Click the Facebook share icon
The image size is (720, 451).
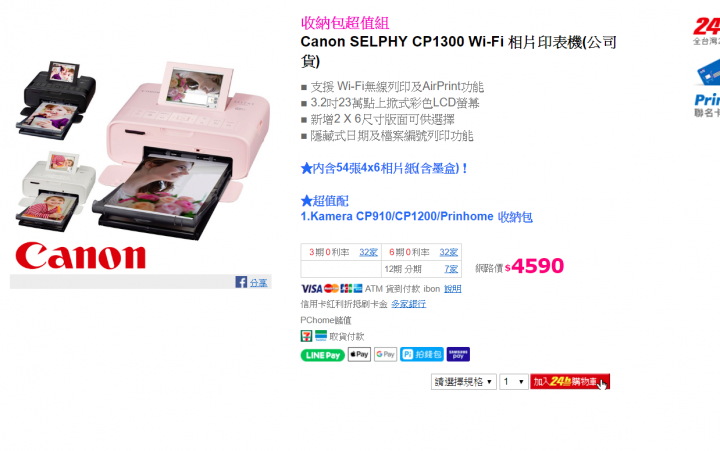241,282
